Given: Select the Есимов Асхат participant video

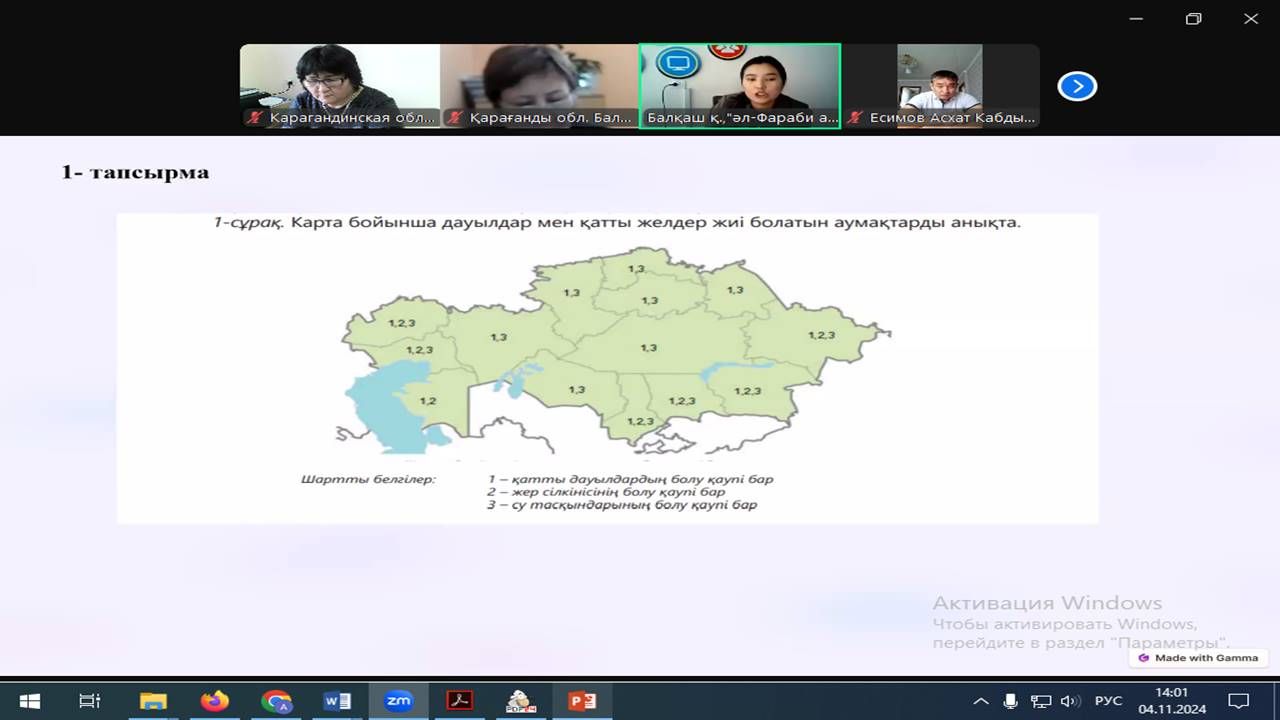Looking at the screenshot, I should click(x=940, y=86).
